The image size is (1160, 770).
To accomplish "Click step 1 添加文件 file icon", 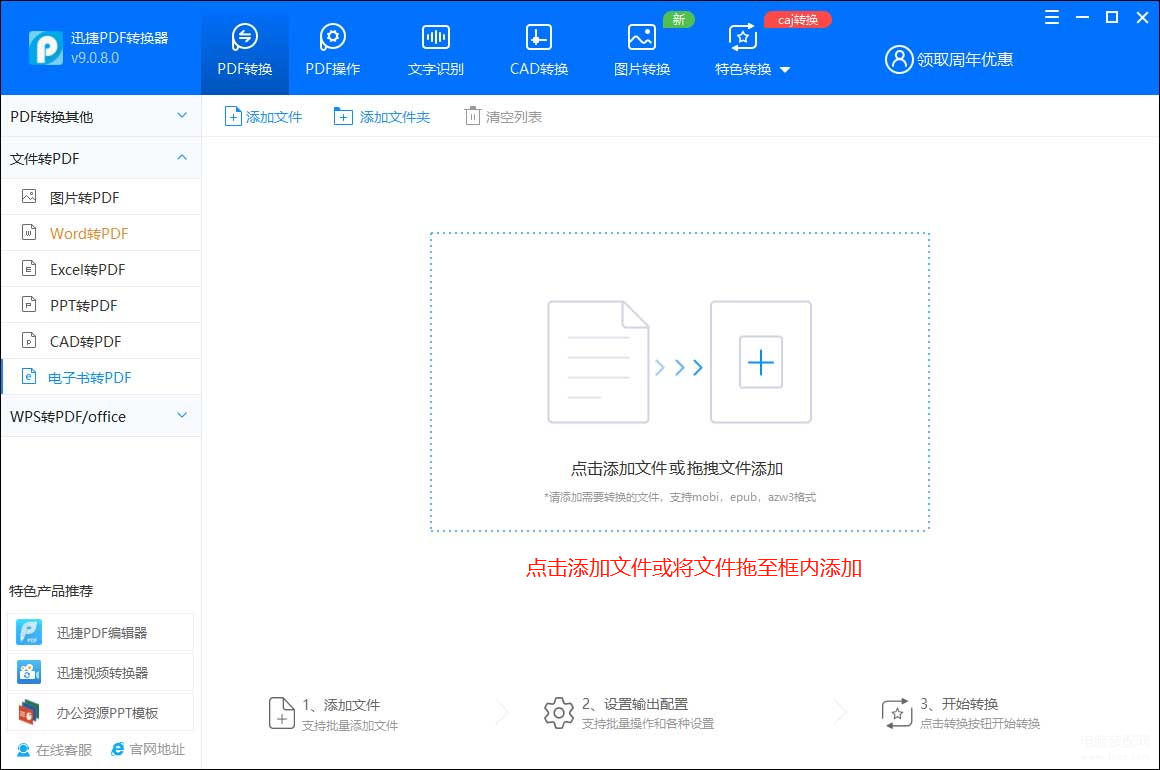I will click(x=281, y=713).
